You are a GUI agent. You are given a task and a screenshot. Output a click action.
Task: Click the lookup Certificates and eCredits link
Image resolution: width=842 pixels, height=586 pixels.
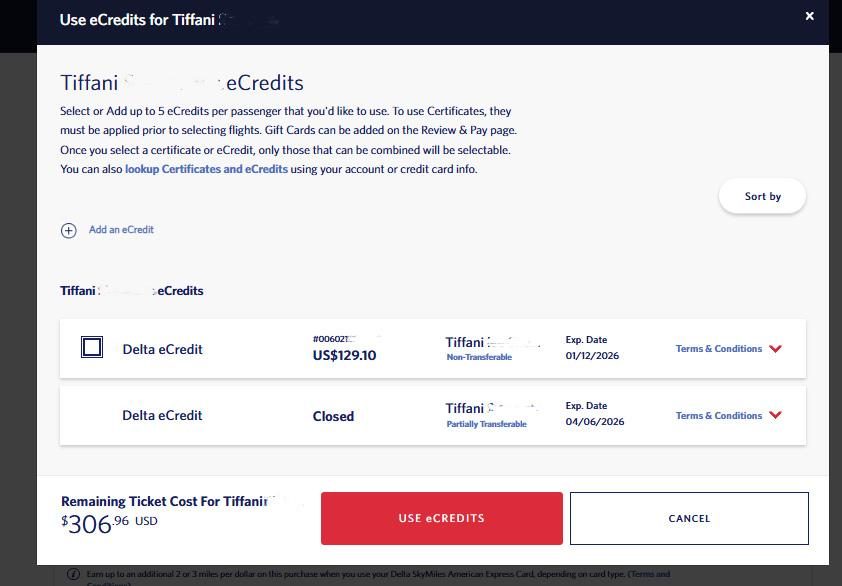(206, 169)
